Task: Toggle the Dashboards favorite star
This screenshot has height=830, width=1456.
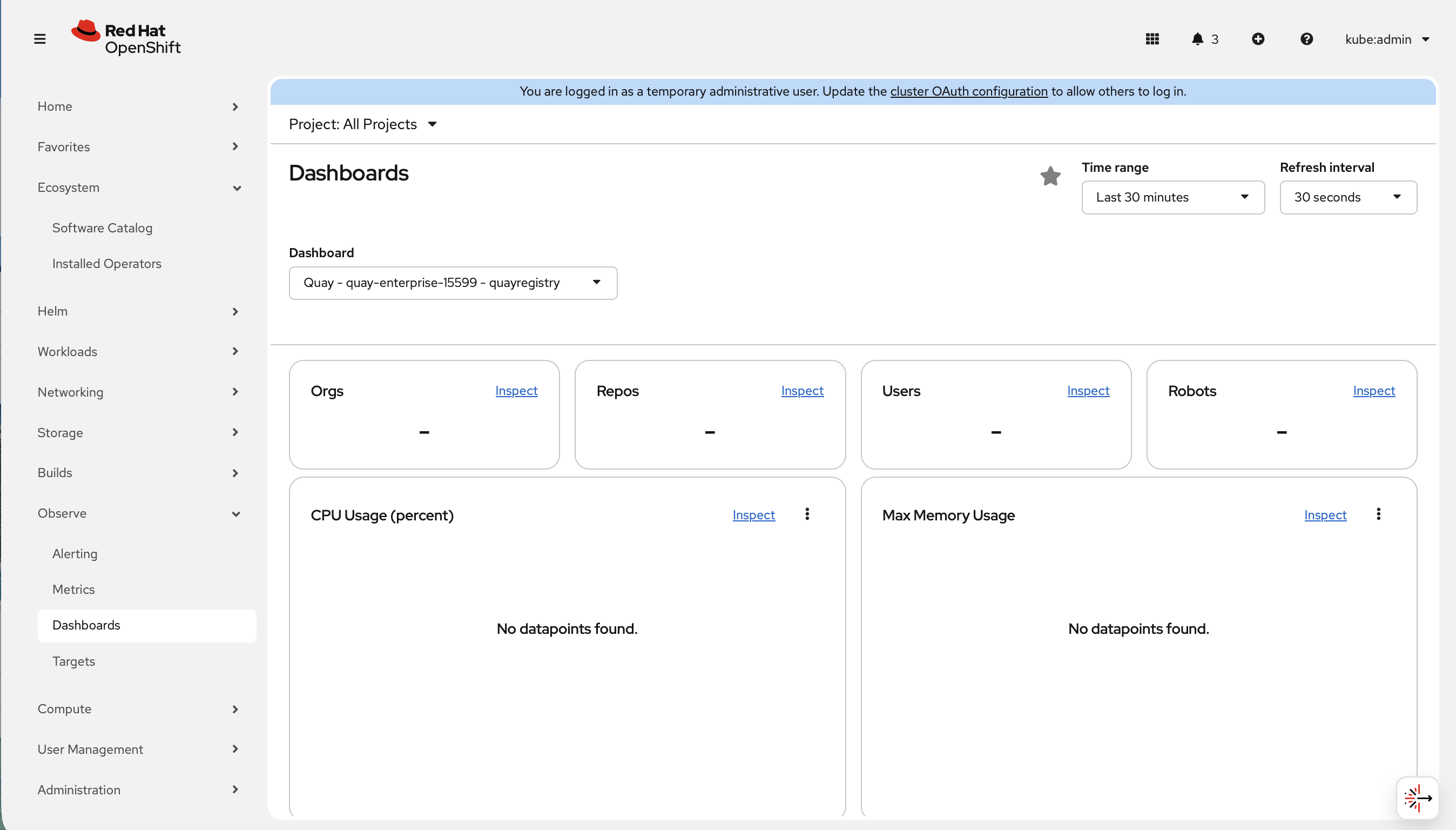Action: [x=1050, y=176]
